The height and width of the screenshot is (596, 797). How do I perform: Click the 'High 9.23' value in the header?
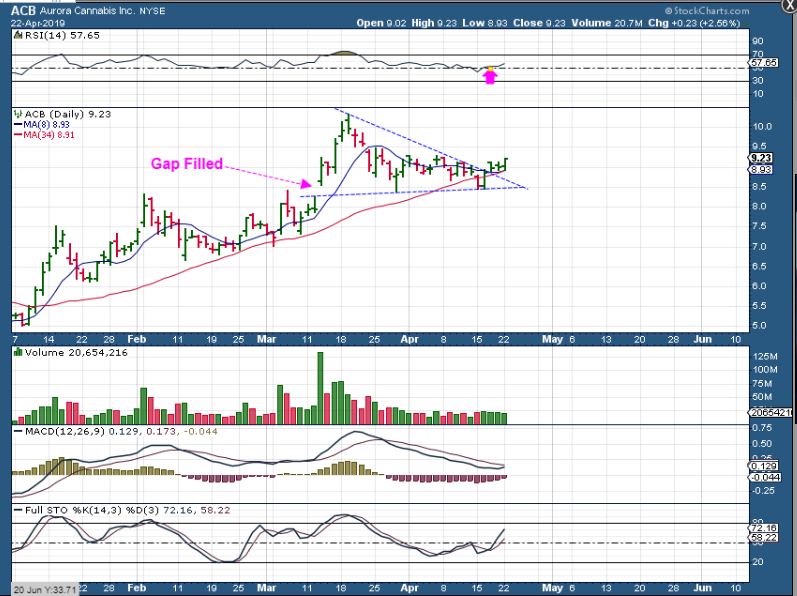pos(434,23)
